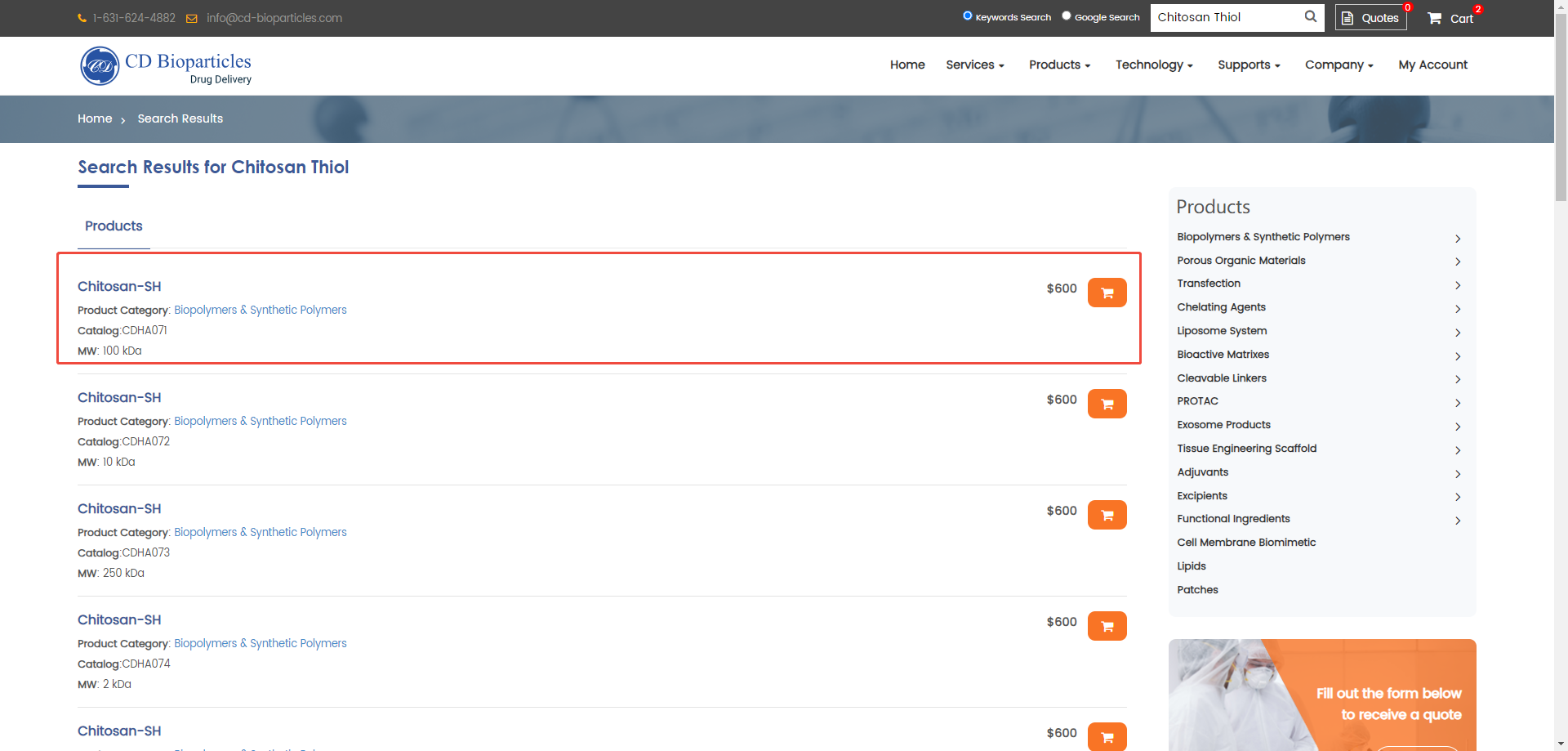The image size is (1568, 751).
Task: Expand Porous Organic Materials chevron
Action: (x=1458, y=262)
